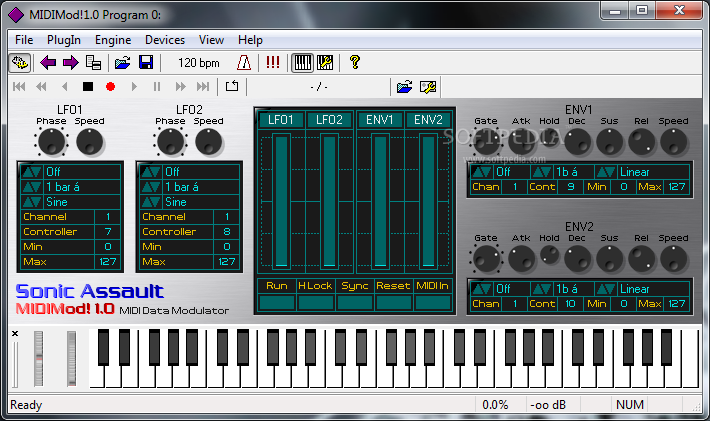Open file with folder icon in transport bar
The image size is (710, 421).
(x=404, y=86)
